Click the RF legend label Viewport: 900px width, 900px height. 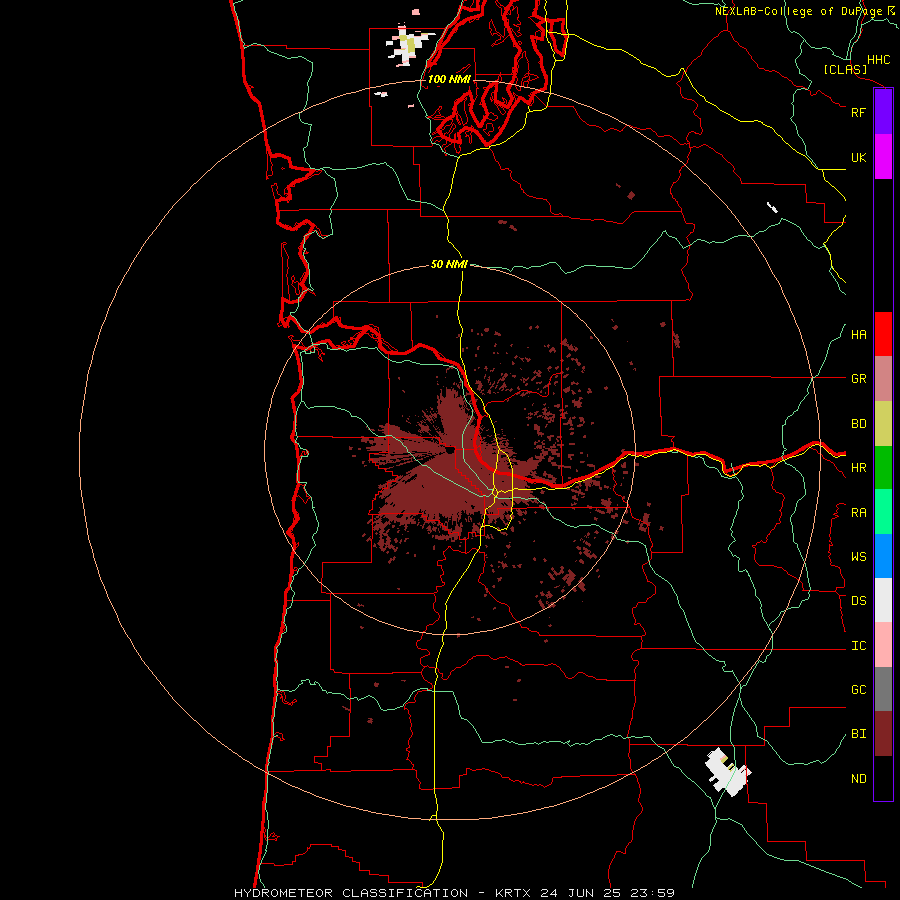click(859, 112)
